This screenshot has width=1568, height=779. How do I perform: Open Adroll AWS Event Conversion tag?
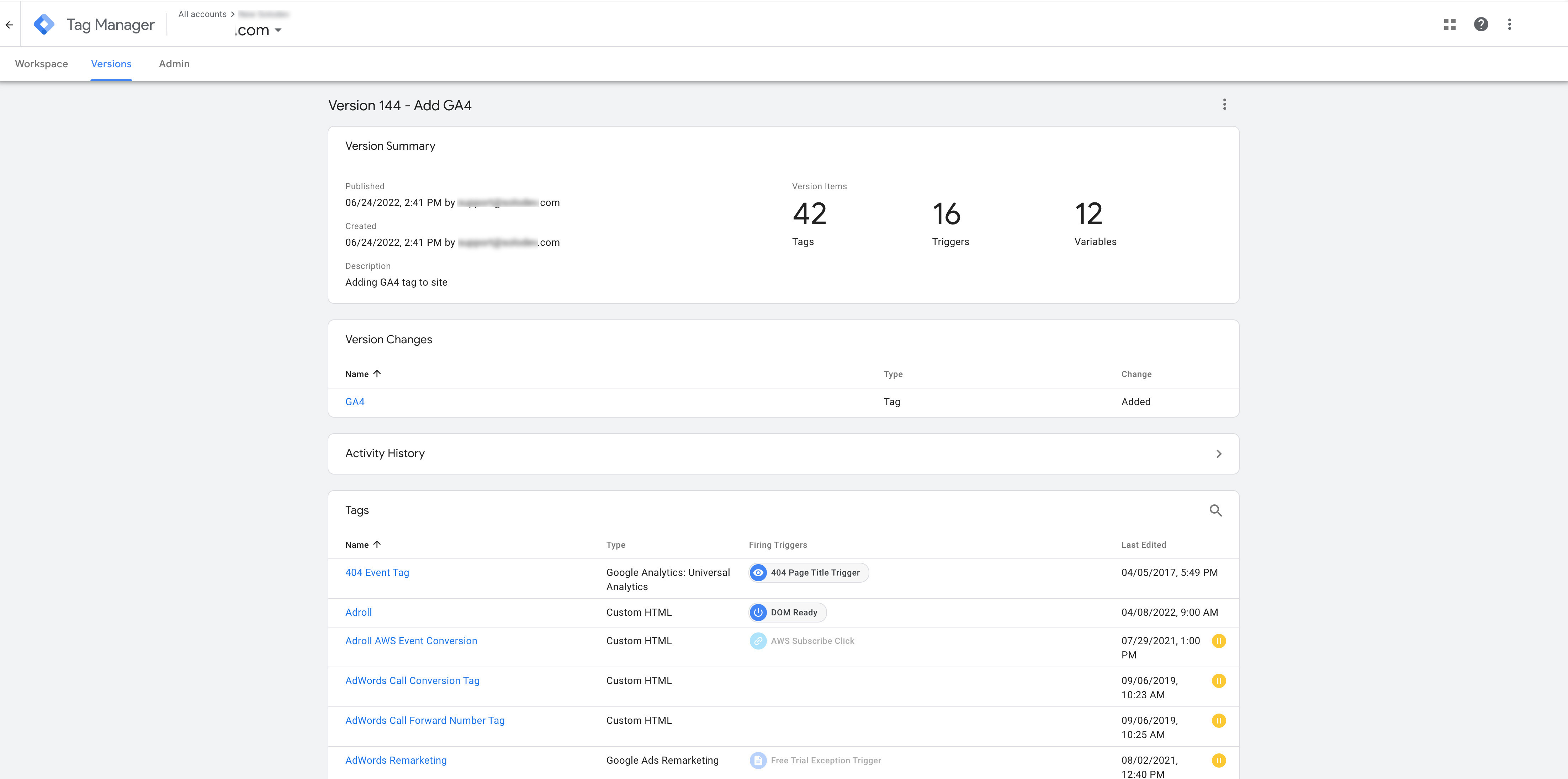(412, 641)
